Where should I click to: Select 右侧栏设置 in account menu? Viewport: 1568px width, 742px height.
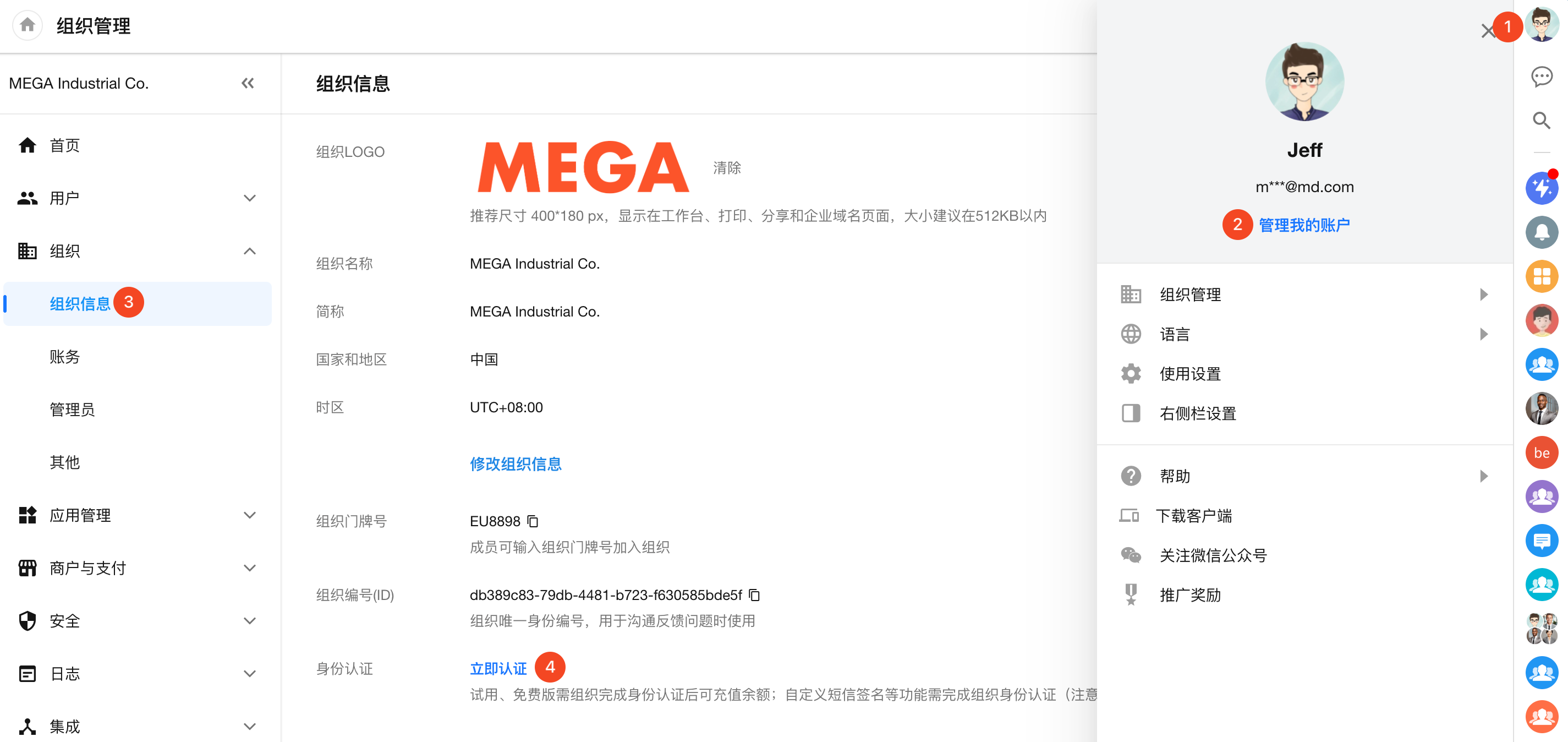(x=1197, y=413)
